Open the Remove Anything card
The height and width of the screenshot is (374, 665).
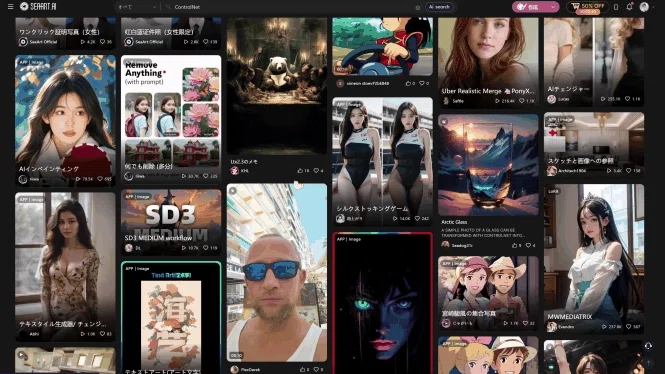(x=171, y=119)
